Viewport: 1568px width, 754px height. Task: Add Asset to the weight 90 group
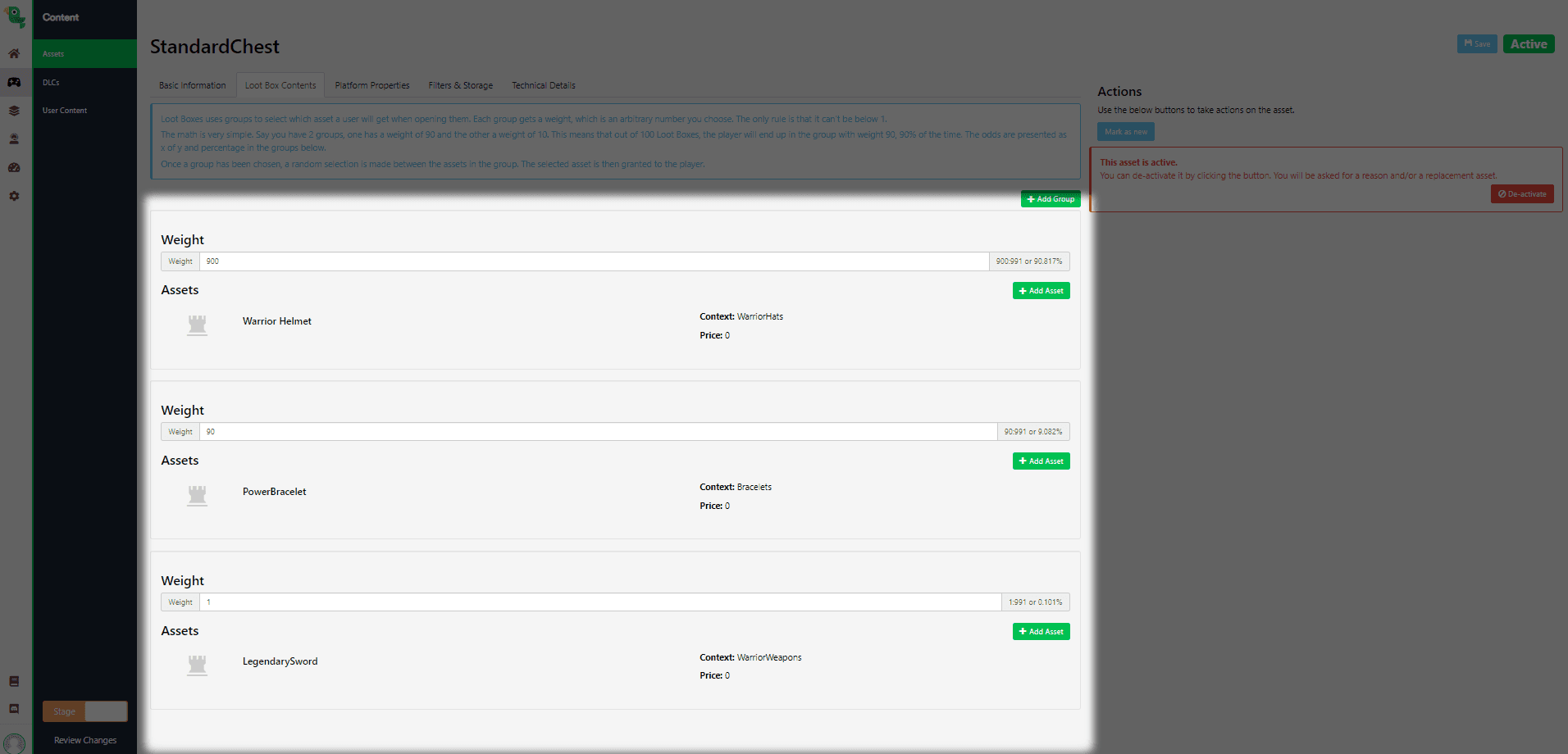tap(1042, 461)
